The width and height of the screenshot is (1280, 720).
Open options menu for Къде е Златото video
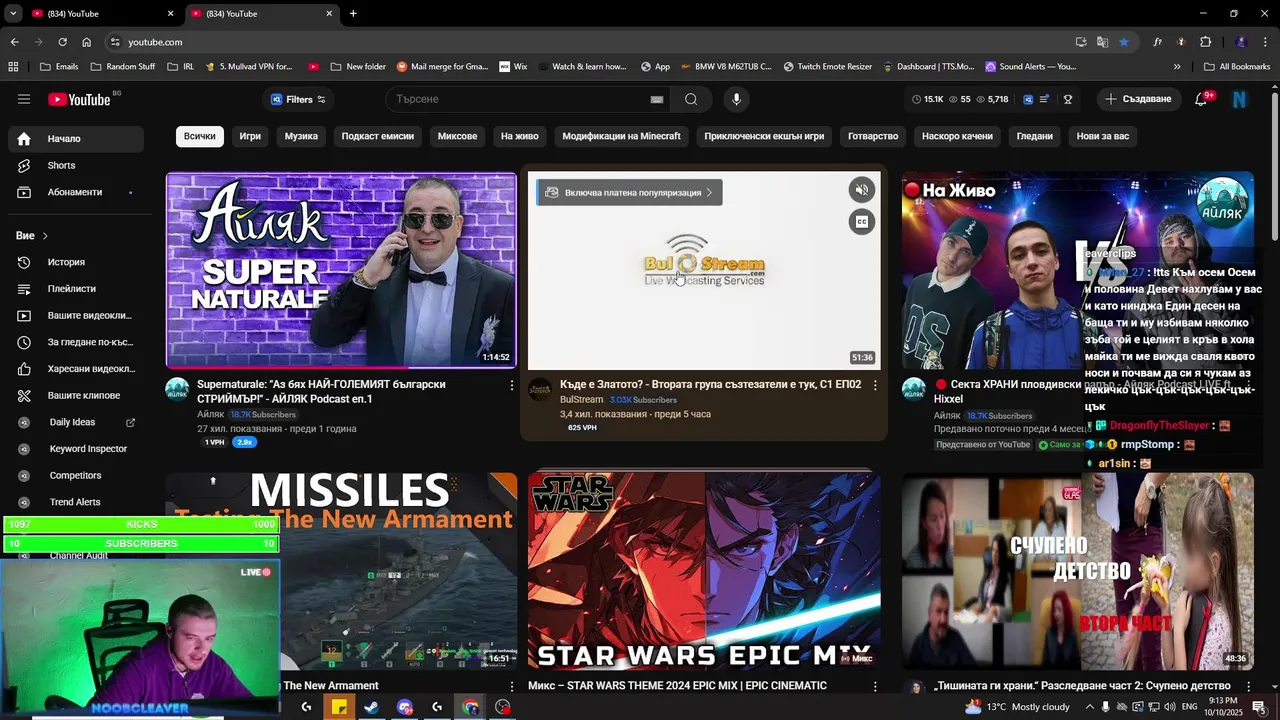875,385
